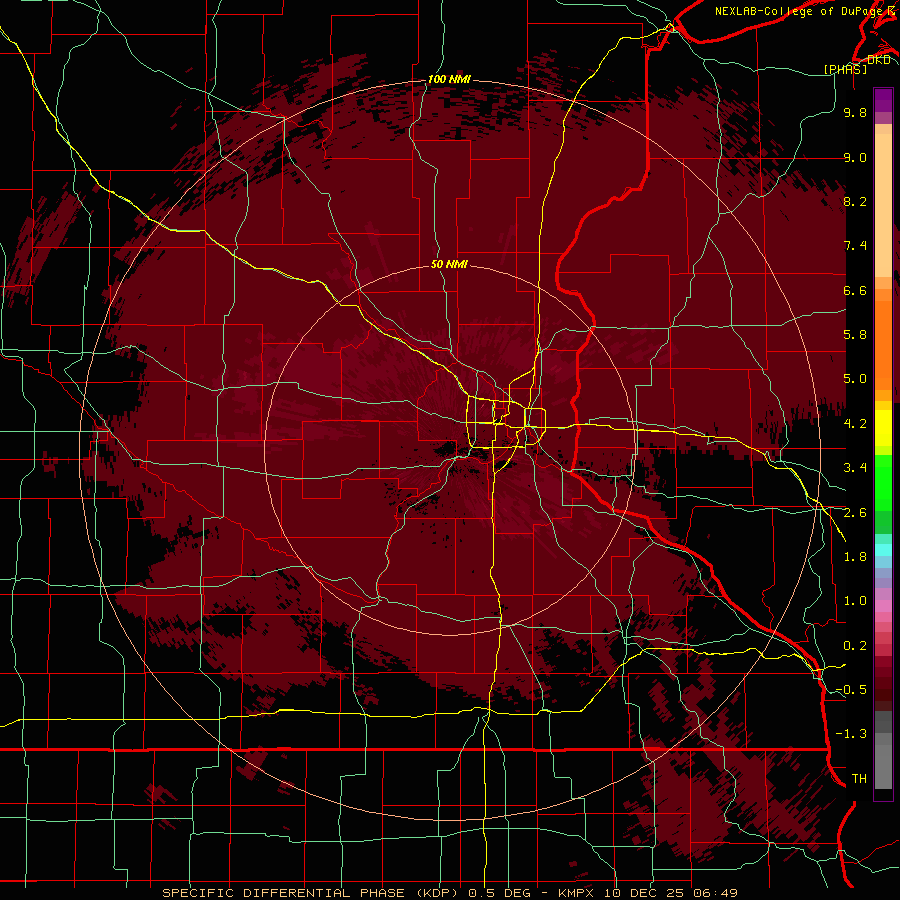
Task: Click the "100 NMI" range ring label
Action: point(449,79)
